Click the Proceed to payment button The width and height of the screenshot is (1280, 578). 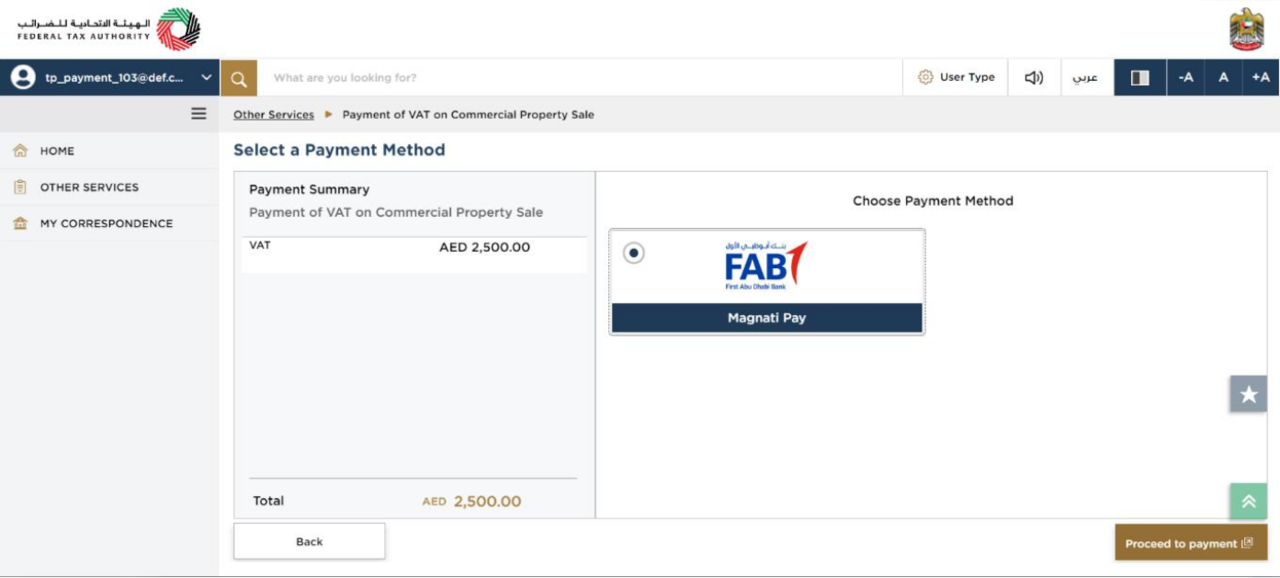pos(1190,543)
